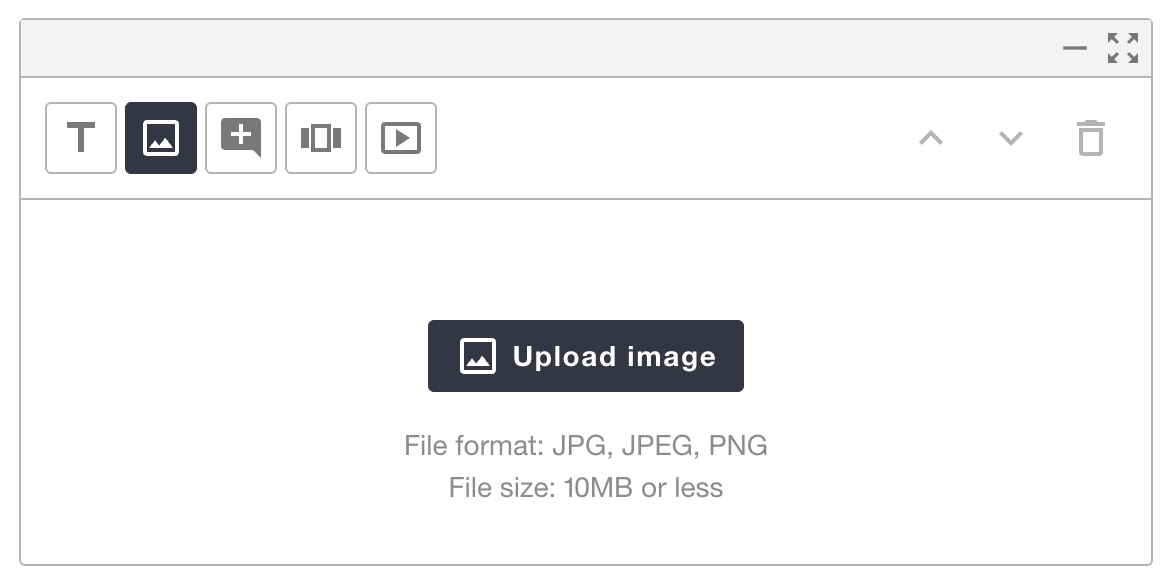This screenshot has height=582, width=1172.
Task: Move block down with the down chevron
Action: (1011, 138)
